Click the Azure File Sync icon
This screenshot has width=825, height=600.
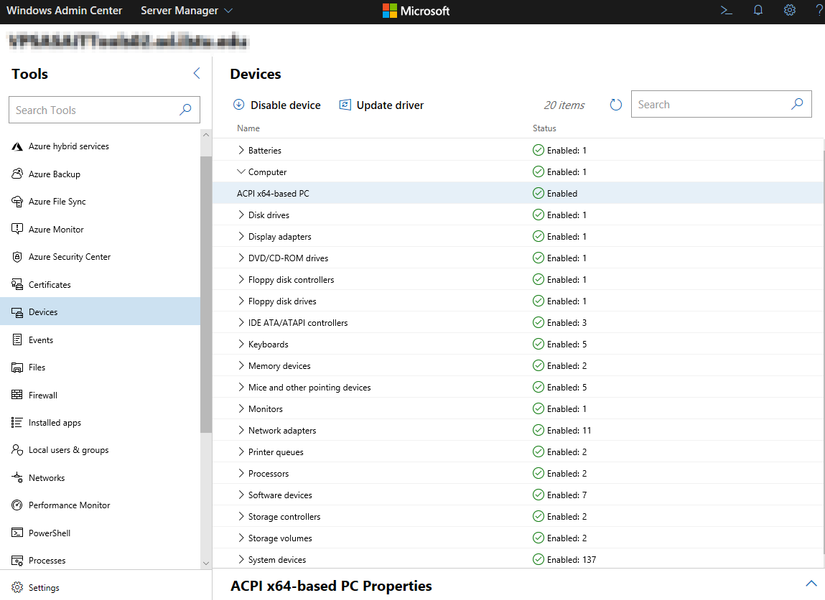click(17, 202)
